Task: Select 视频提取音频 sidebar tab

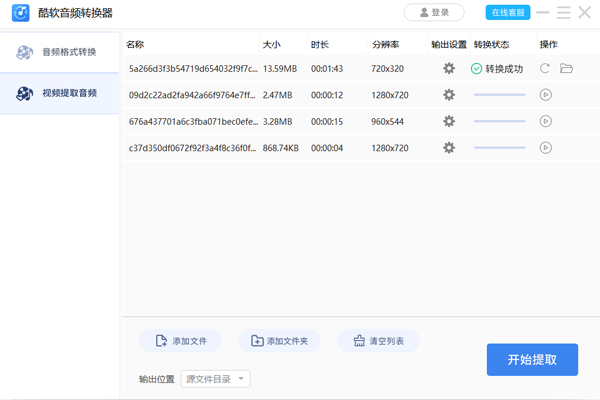Action: point(59,93)
